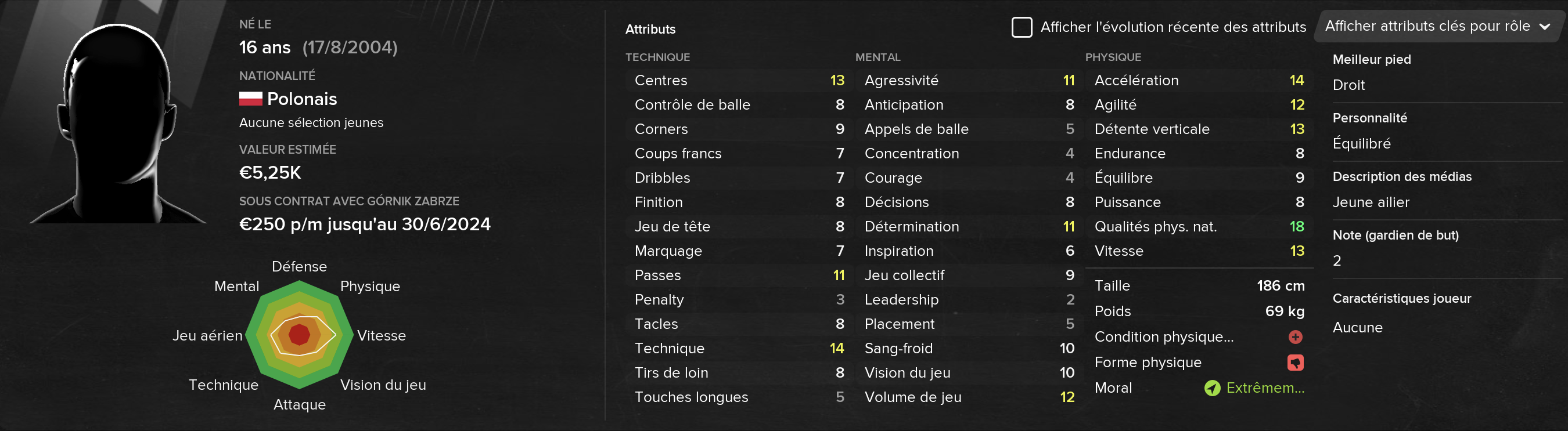Select the Qualités phys. nat. attribute row

[1199, 227]
